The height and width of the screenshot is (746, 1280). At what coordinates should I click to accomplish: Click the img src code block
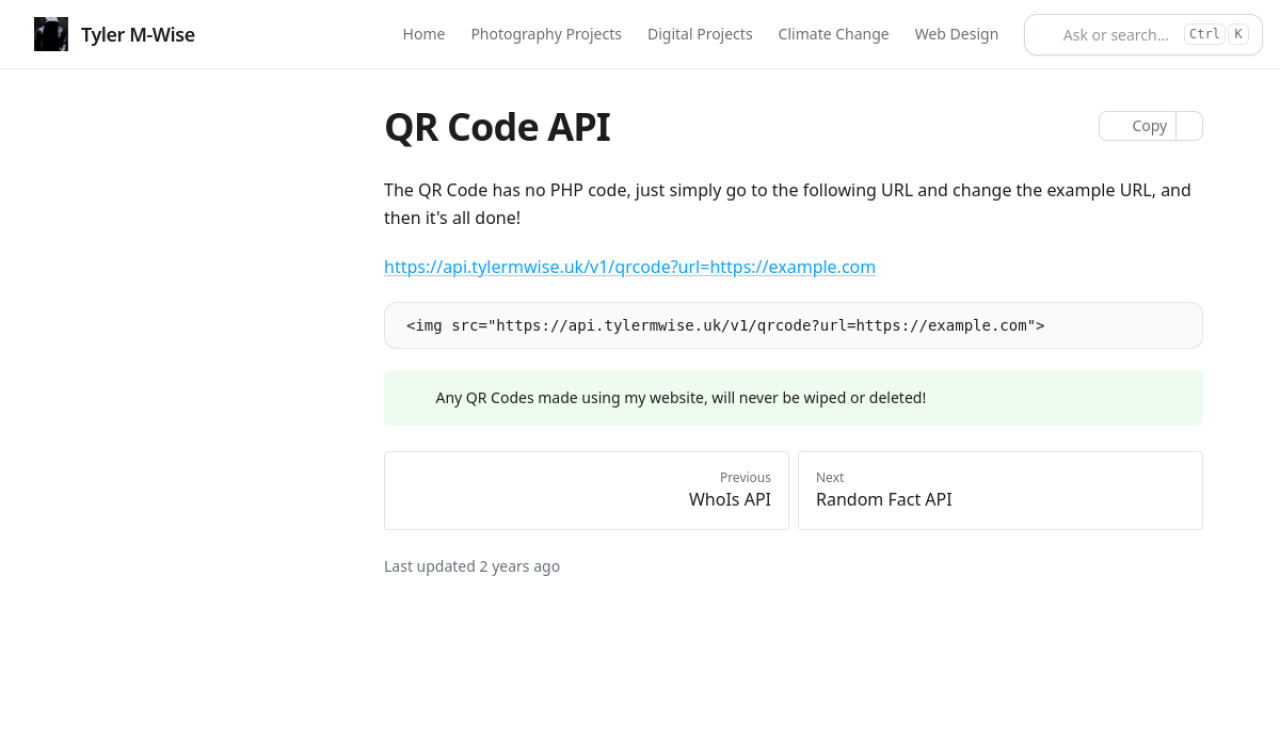click(x=792, y=325)
